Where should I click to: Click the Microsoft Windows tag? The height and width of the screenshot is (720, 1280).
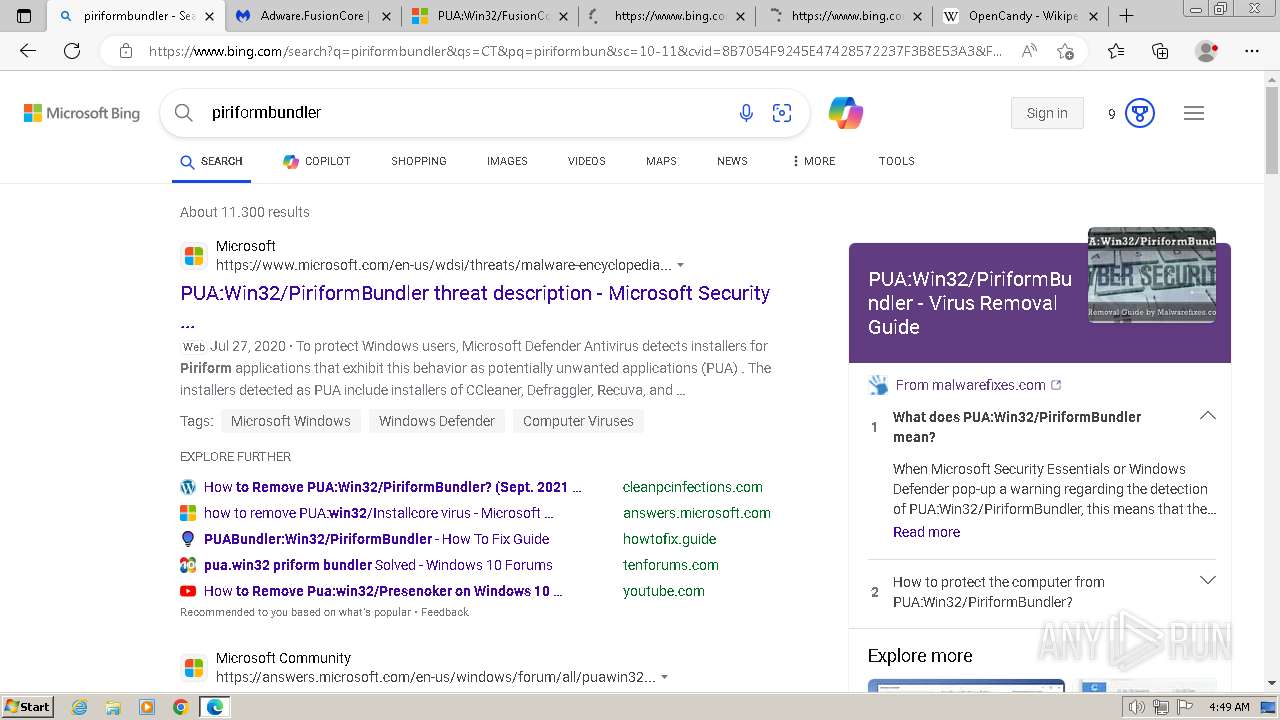point(291,421)
